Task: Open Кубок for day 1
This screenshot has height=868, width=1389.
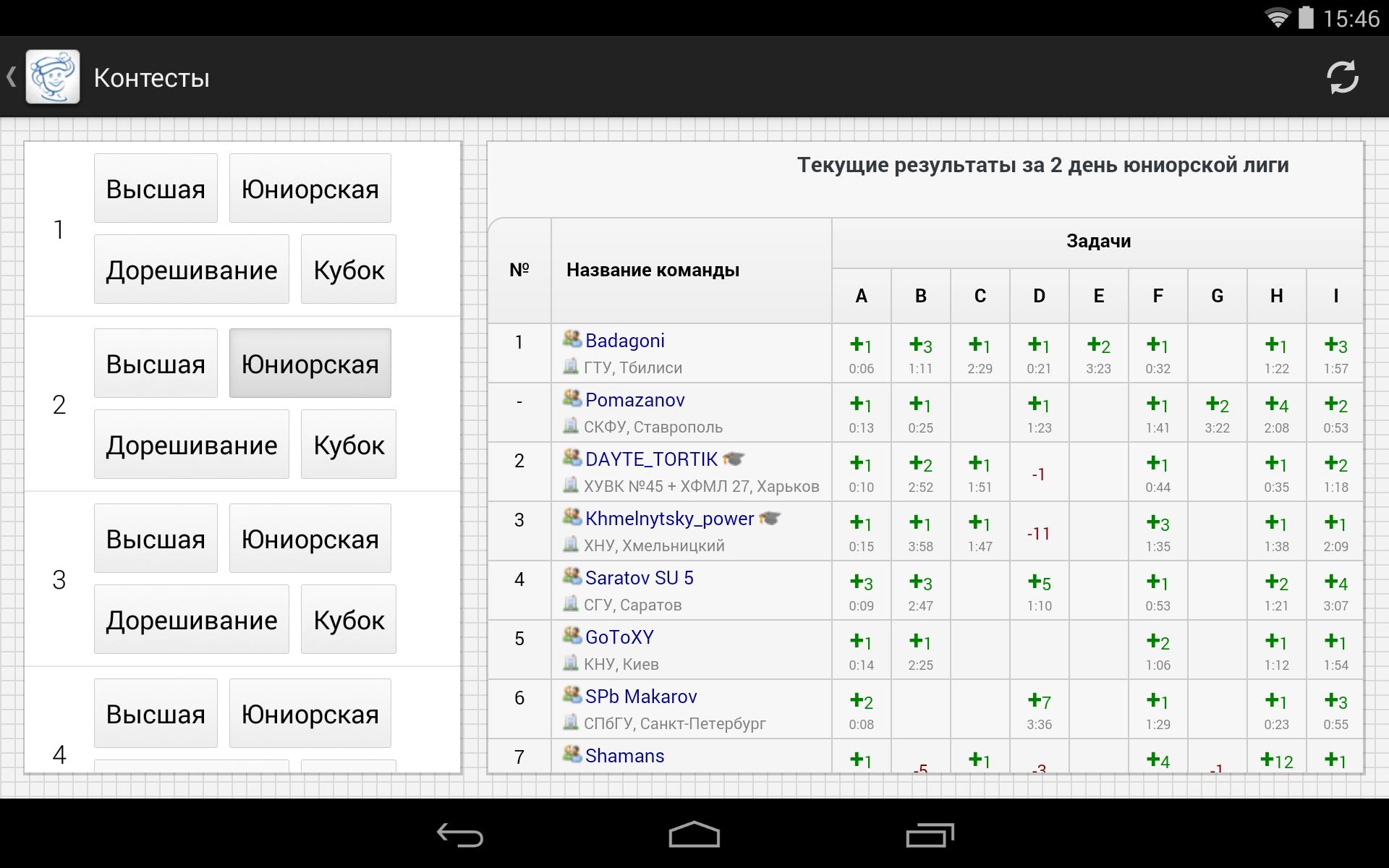Action: pos(349,269)
